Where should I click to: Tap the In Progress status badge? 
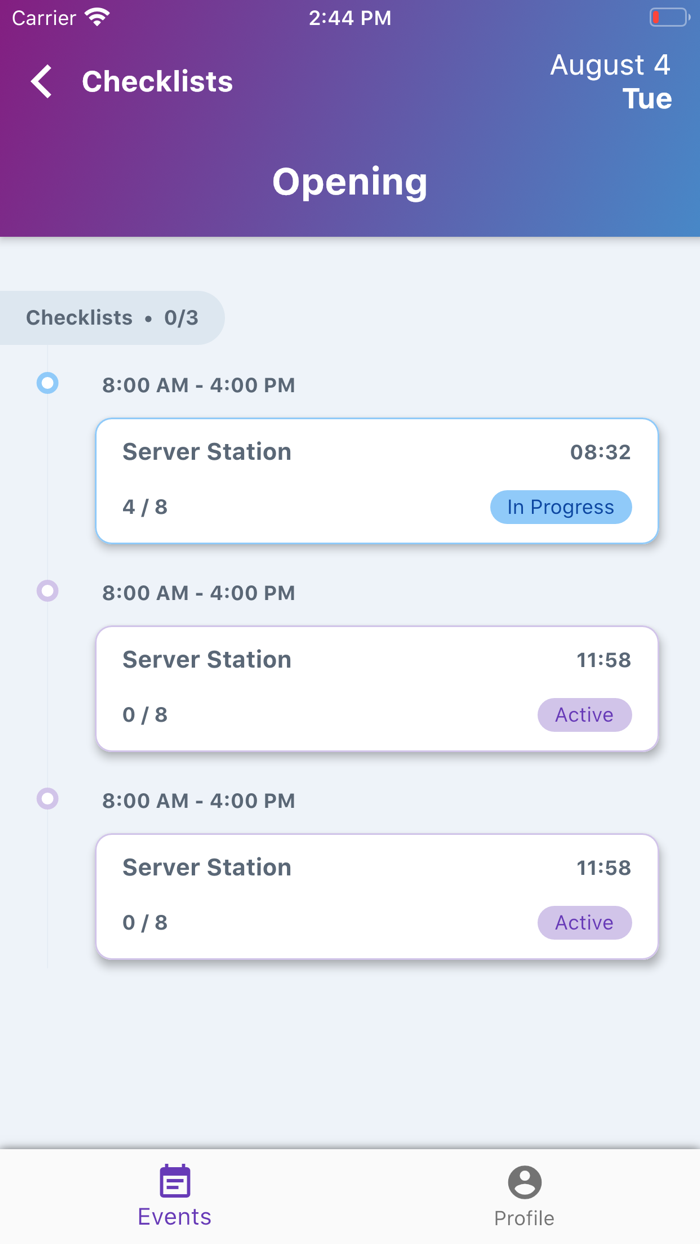pyautogui.click(x=560, y=507)
